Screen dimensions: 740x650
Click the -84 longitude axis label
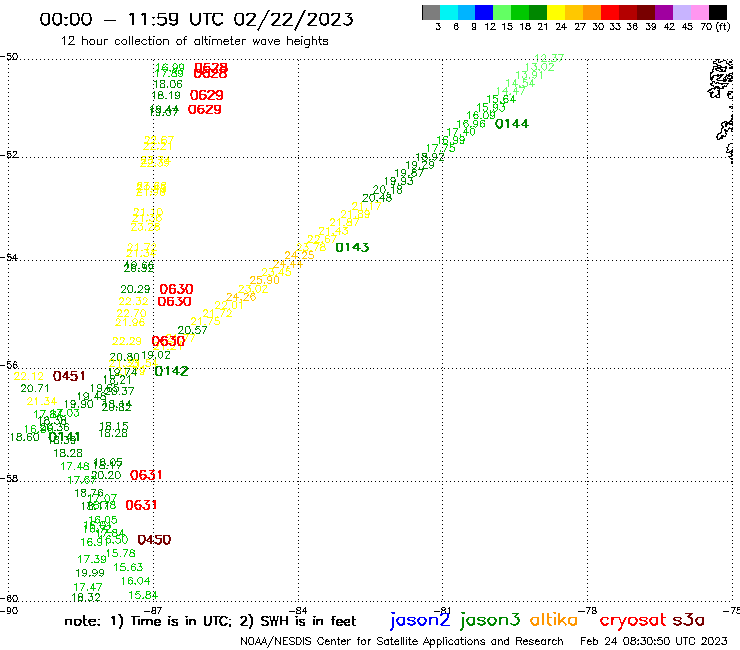[x=299, y=610]
